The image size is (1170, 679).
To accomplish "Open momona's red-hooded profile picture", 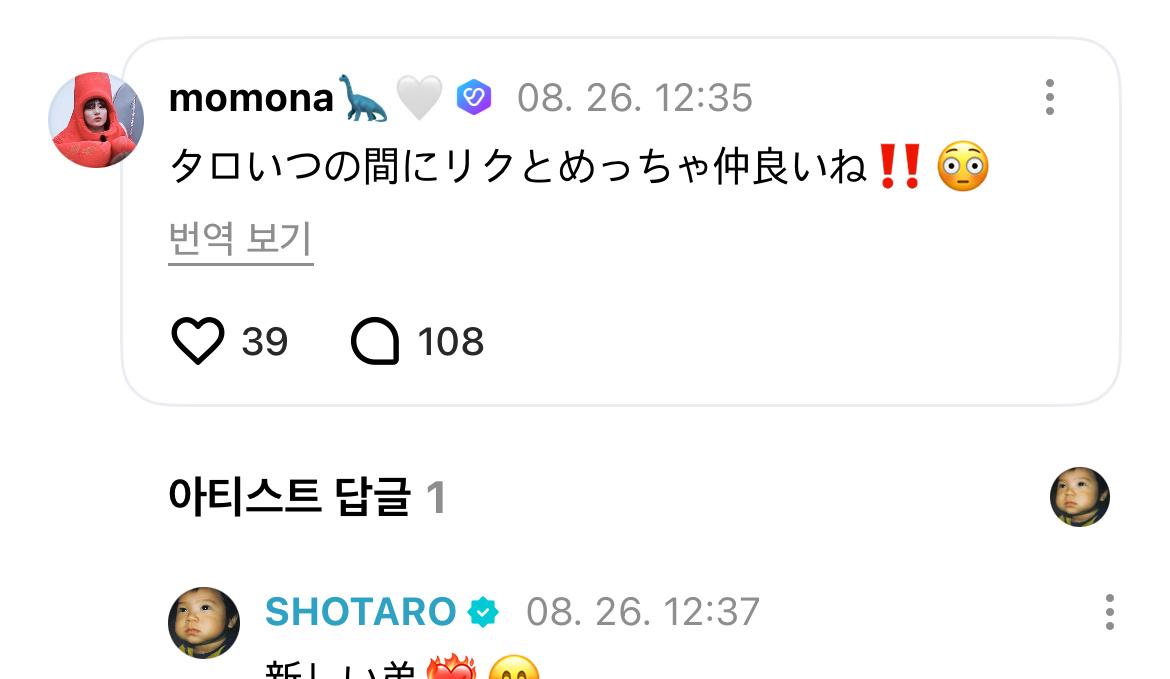I will tap(96, 119).
